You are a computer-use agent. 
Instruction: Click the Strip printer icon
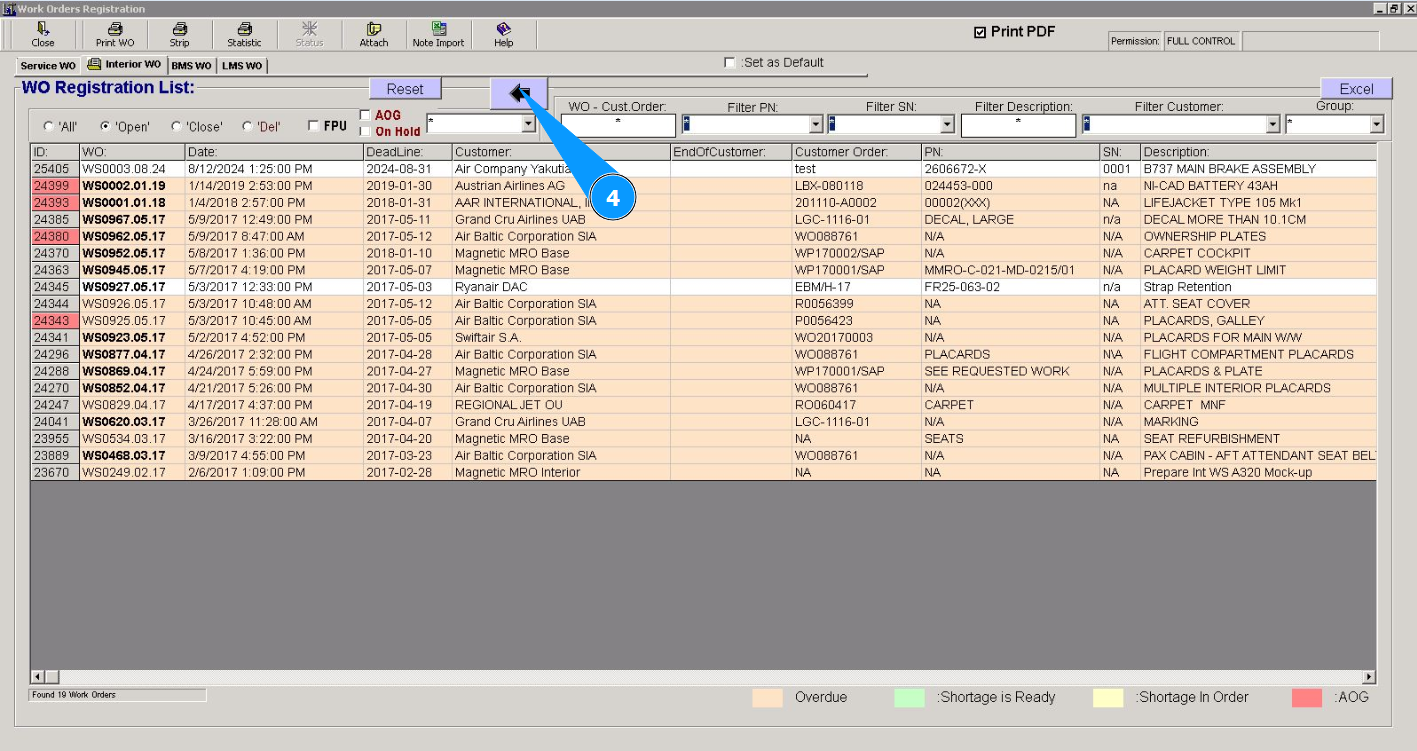[179, 30]
